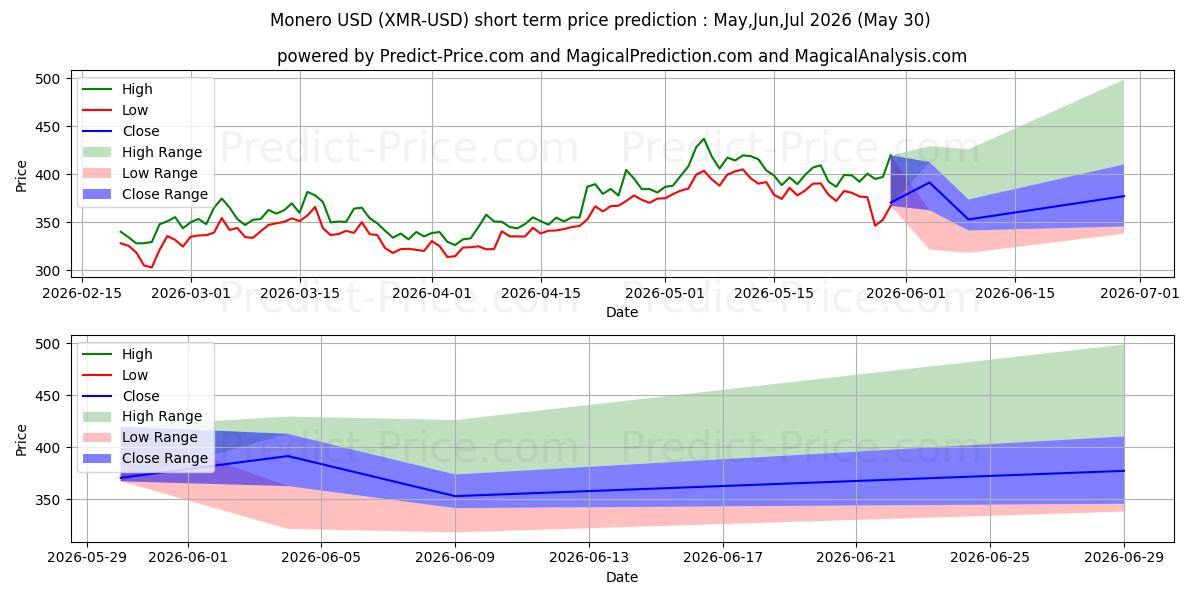Viewport: 1200px width, 600px height.
Task: Click the blue Close legend line in top chart
Action: coord(97,132)
